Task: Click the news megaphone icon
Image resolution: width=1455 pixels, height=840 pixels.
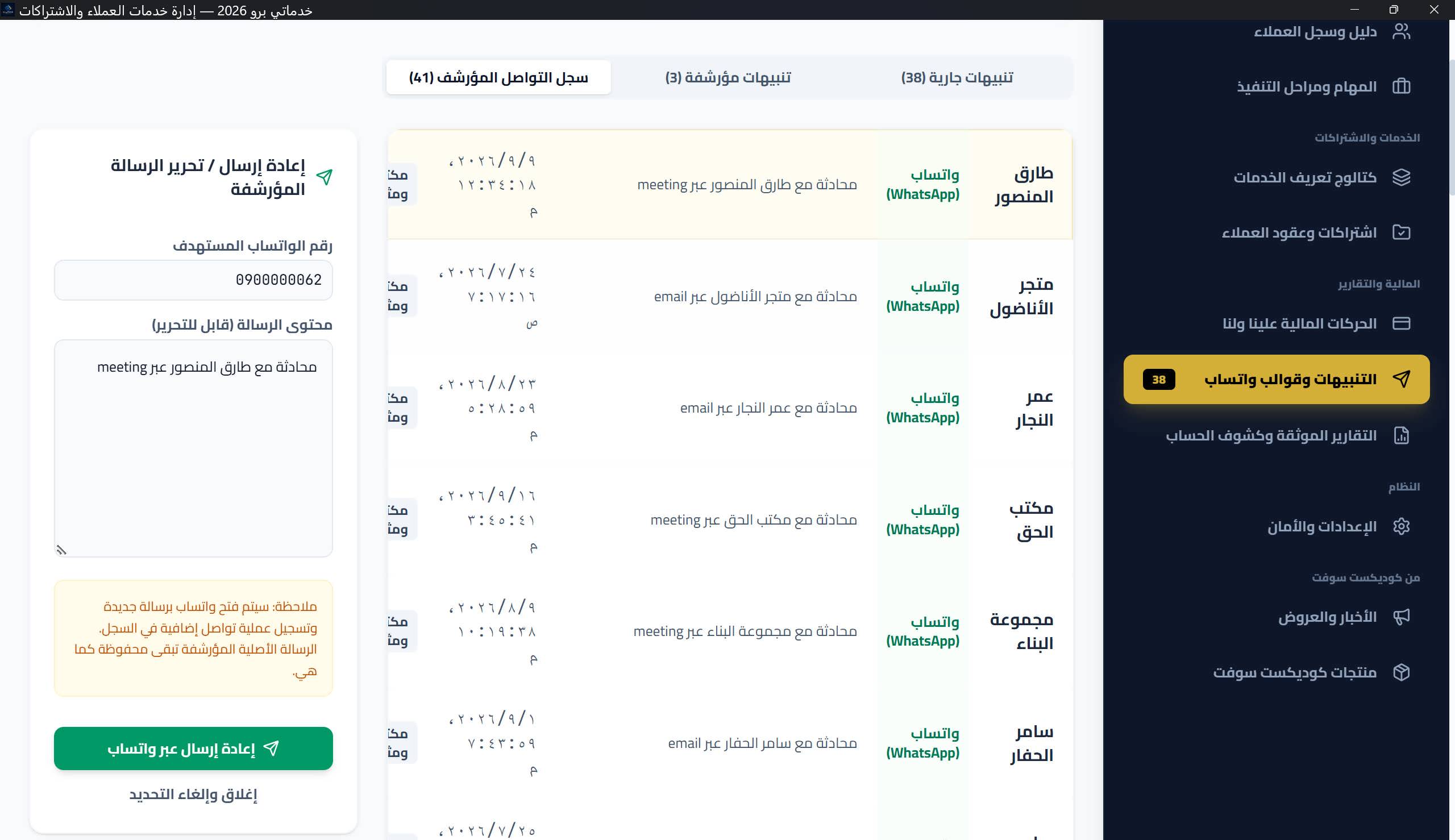Action: 1402,617
